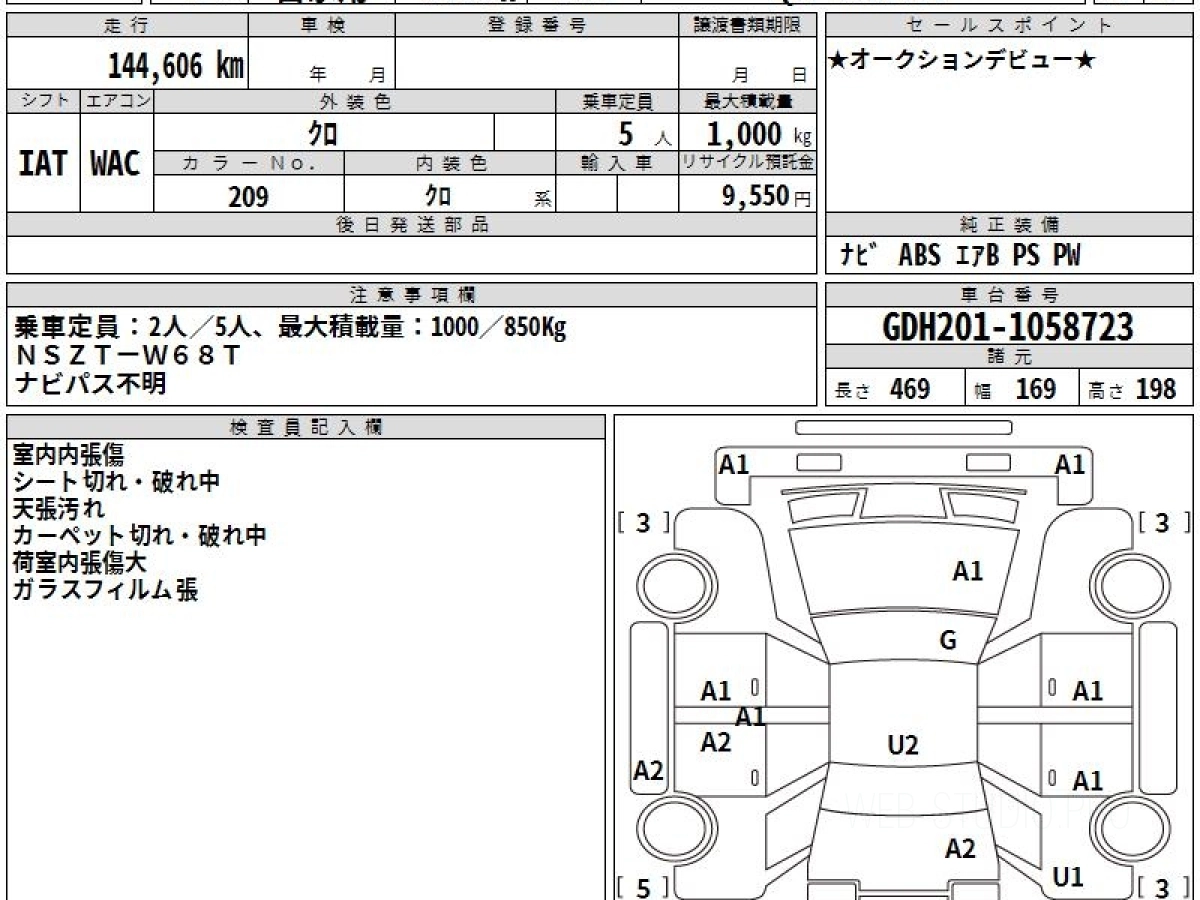Viewport: 1200px width, 900px height.
Task: Click the リサイクル預託金 header
Action: [747, 163]
